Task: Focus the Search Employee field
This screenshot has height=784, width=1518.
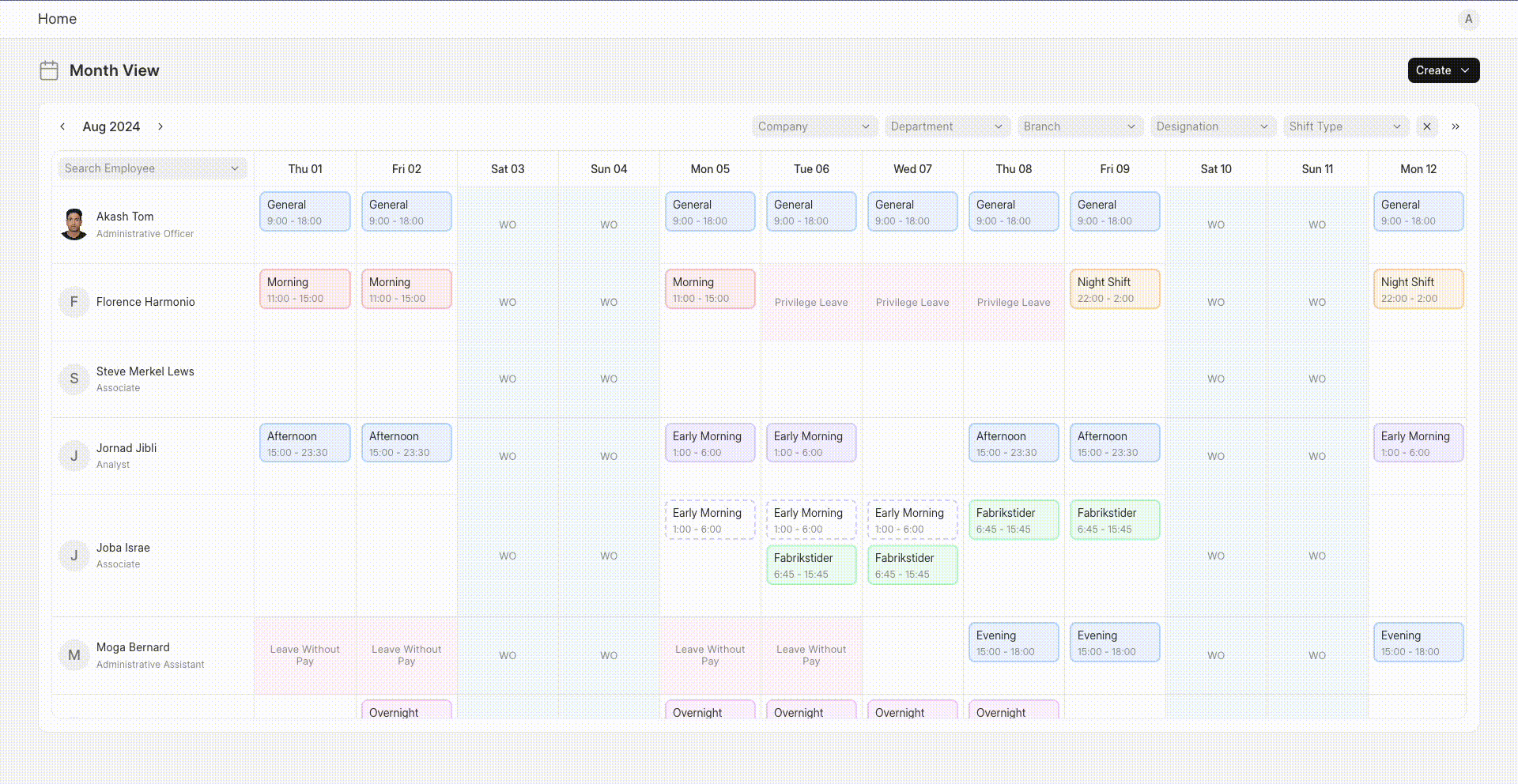Action: 150,168
